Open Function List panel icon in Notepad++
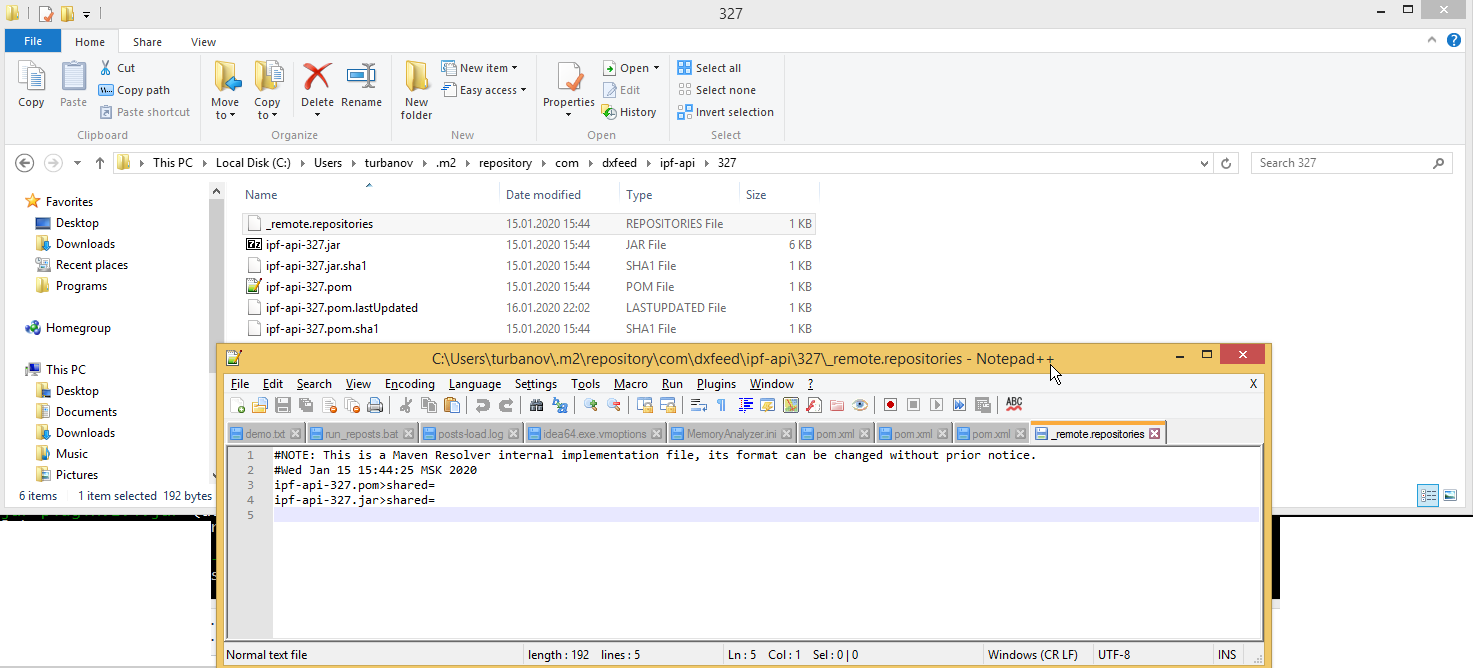 [x=813, y=405]
